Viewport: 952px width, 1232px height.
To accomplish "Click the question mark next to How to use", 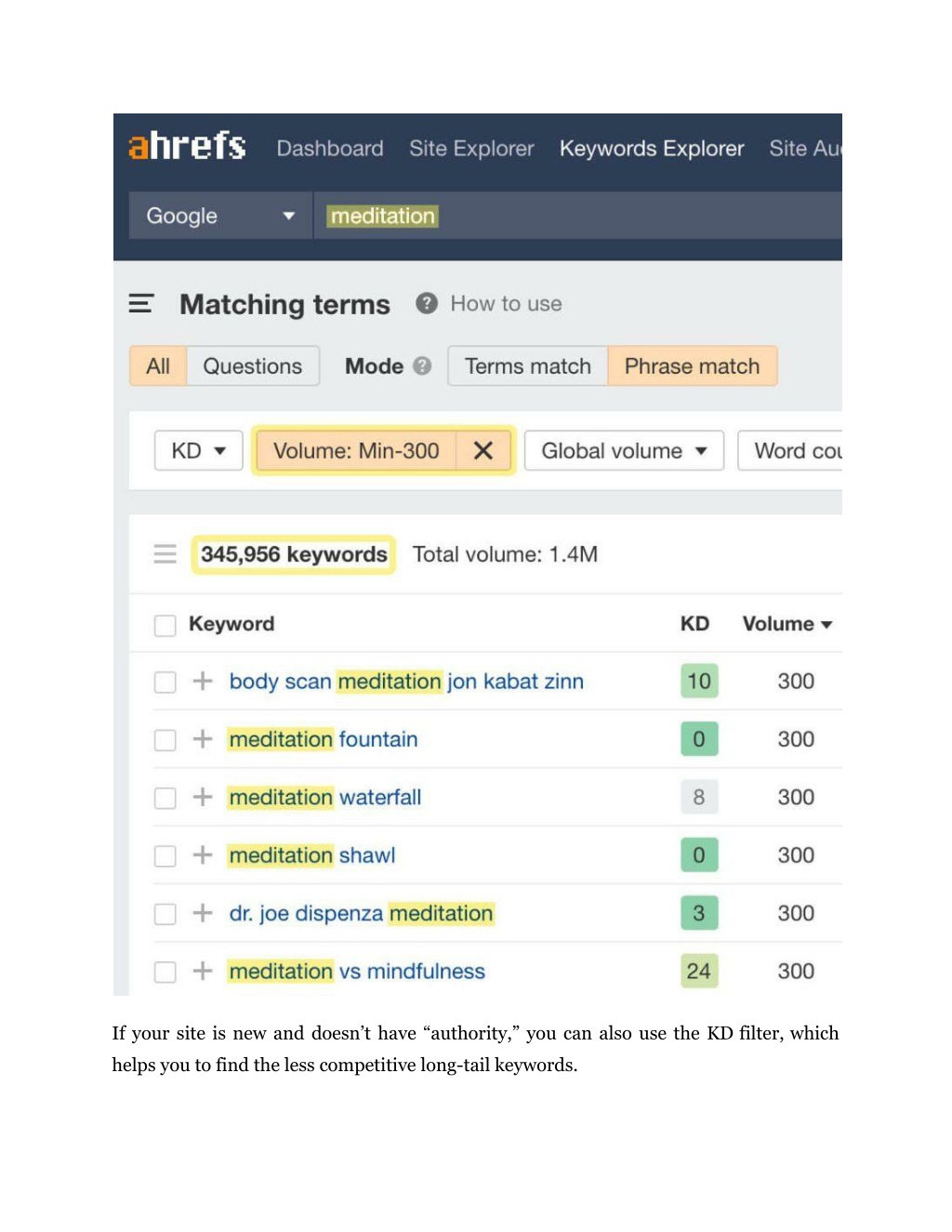I will (x=426, y=303).
